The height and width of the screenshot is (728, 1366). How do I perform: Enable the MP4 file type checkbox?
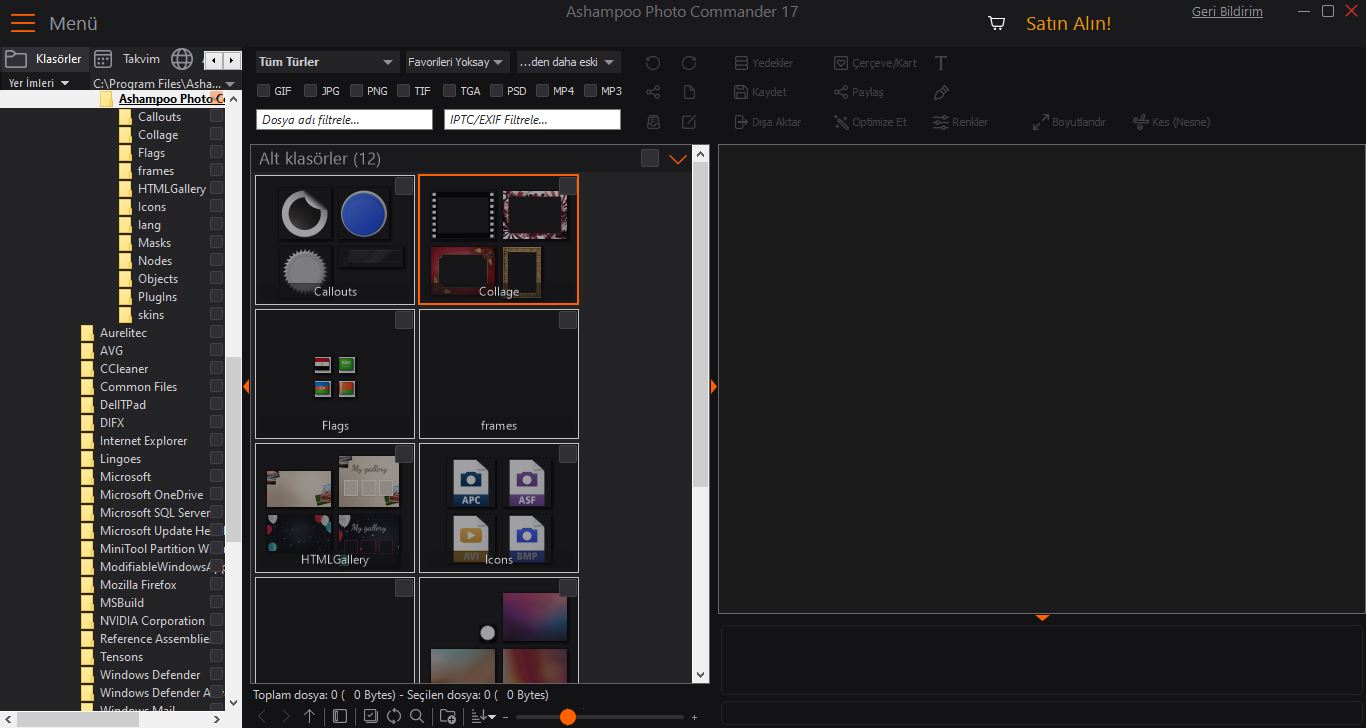click(543, 91)
